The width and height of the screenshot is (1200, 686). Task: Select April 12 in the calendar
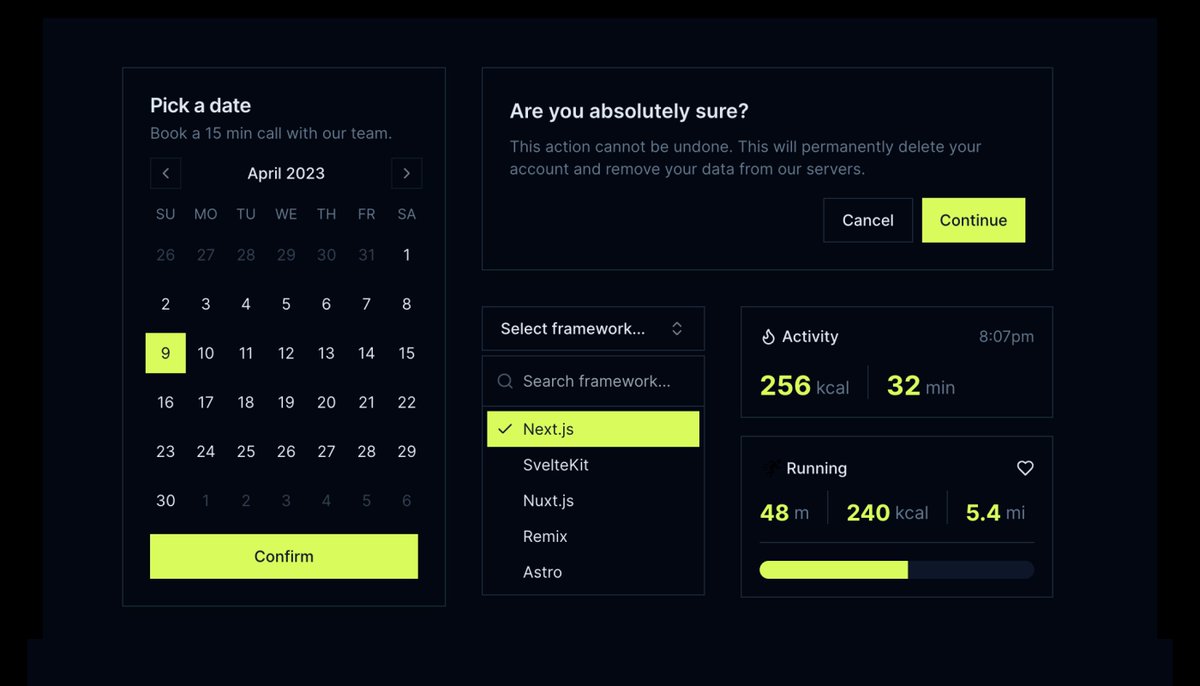286,353
